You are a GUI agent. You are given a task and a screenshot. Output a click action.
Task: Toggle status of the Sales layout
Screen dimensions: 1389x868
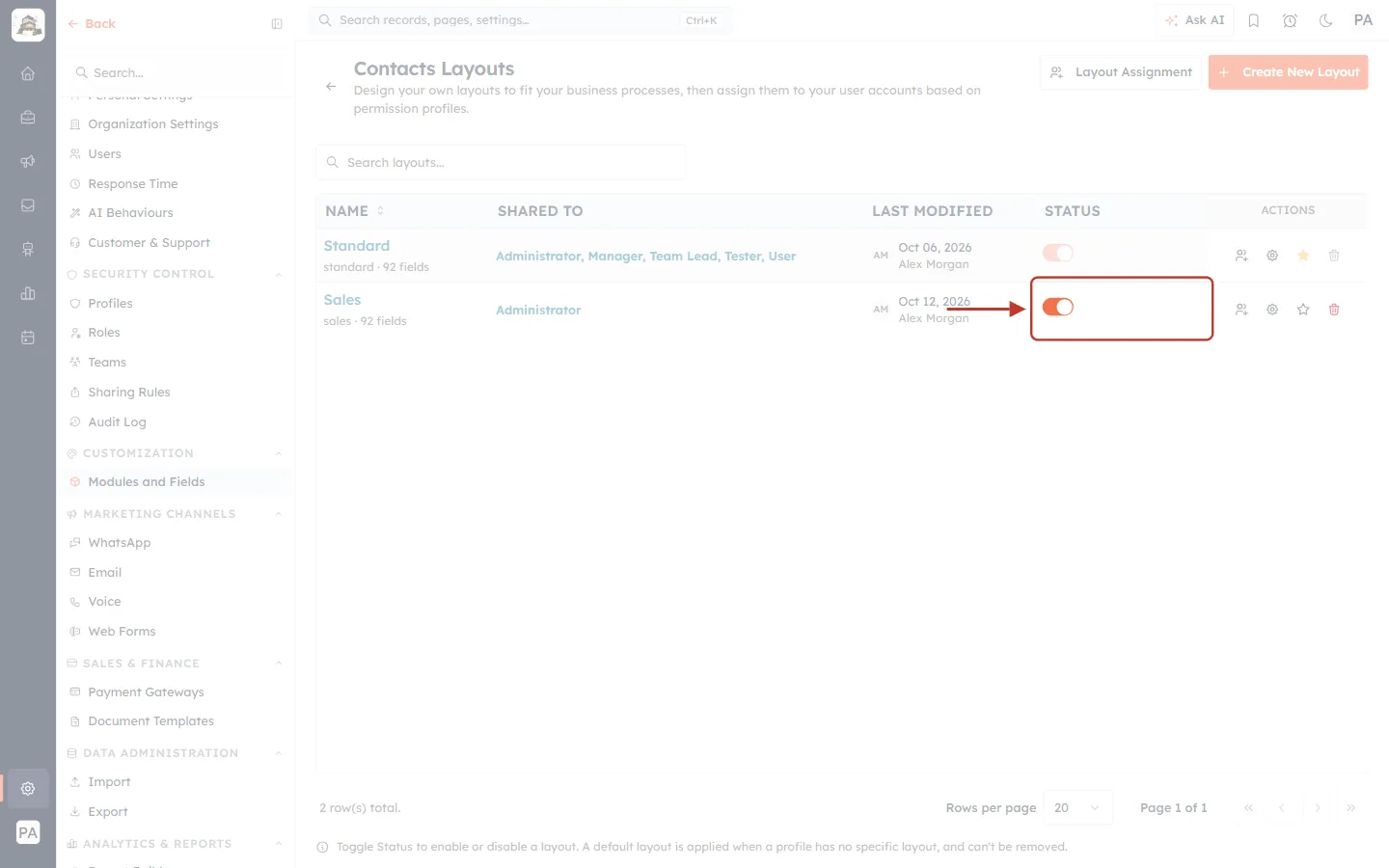click(1058, 307)
